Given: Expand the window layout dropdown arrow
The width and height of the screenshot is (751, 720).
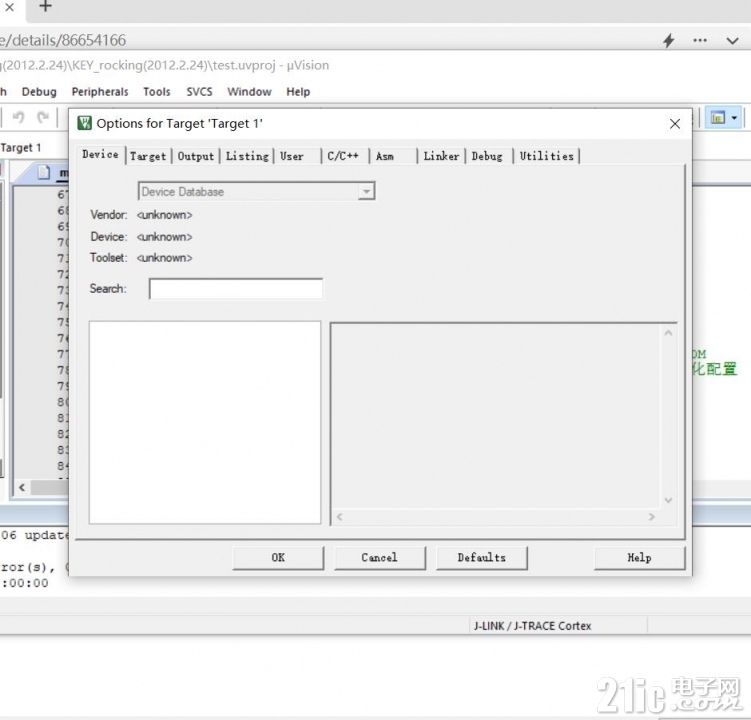Looking at the screenshot, I should click(734, 117).
